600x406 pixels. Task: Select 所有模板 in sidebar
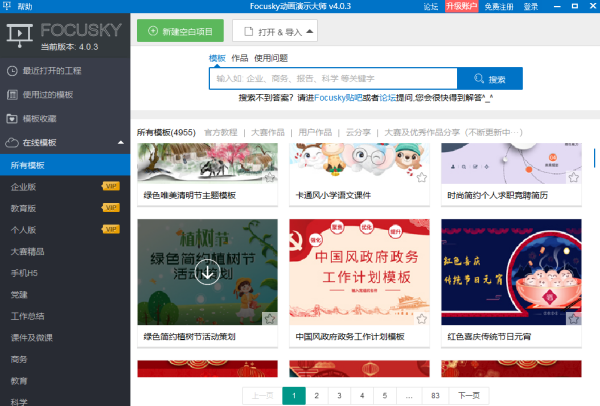click(x=65, y=165)
